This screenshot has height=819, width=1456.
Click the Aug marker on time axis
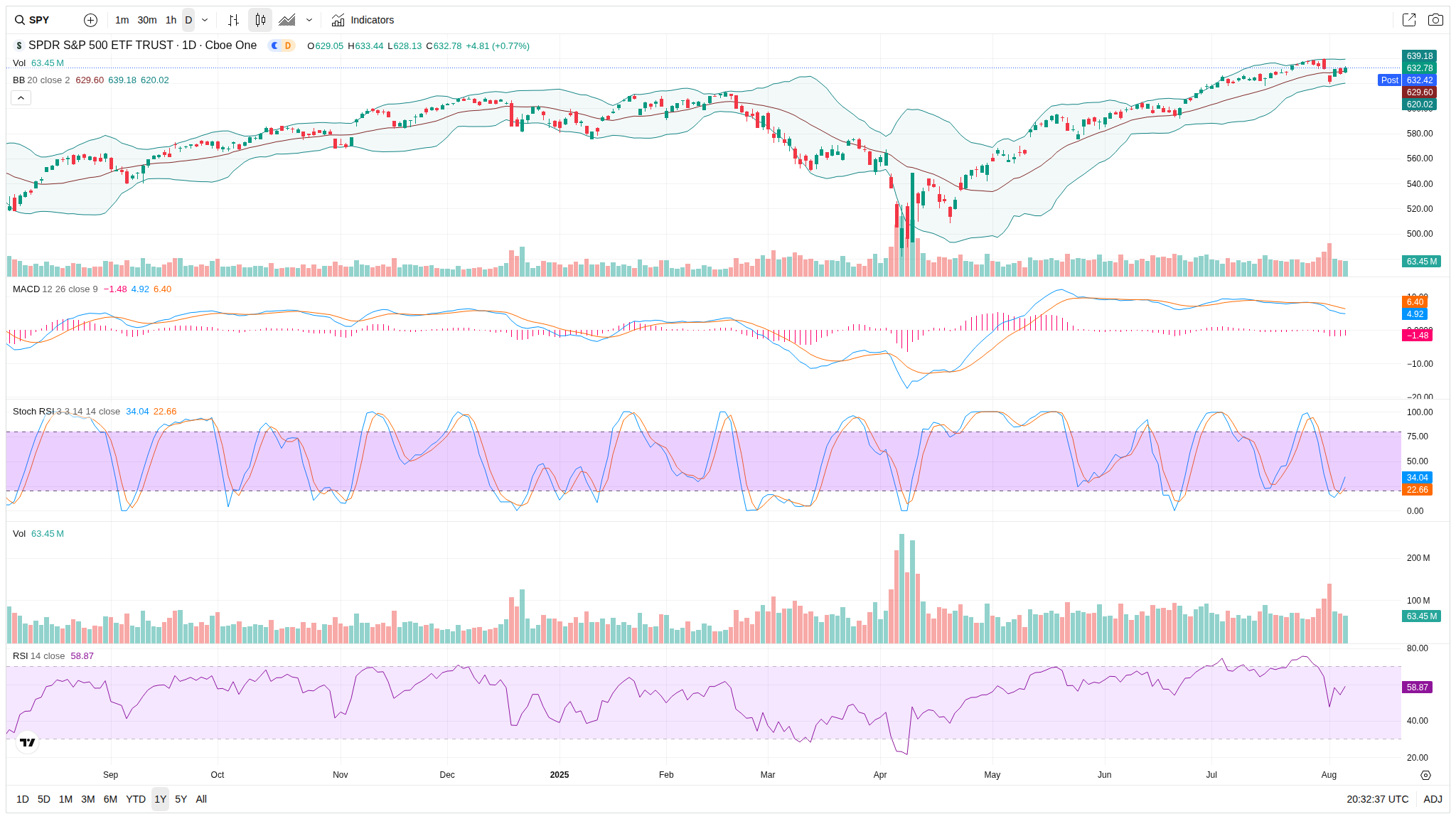click(x=1329, y=775)
